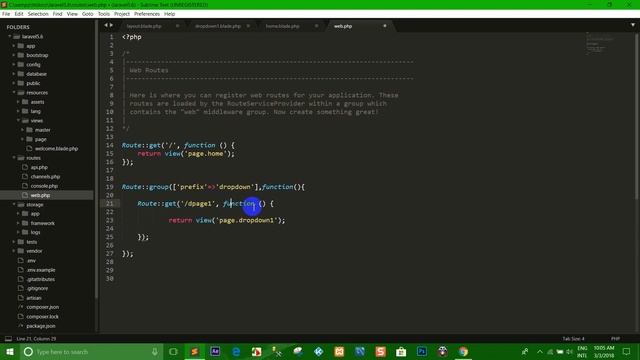The width and height of the screenshot is (640, 360).
Task: Switch to the layout.blade.php tab
Action: (144, 26)
